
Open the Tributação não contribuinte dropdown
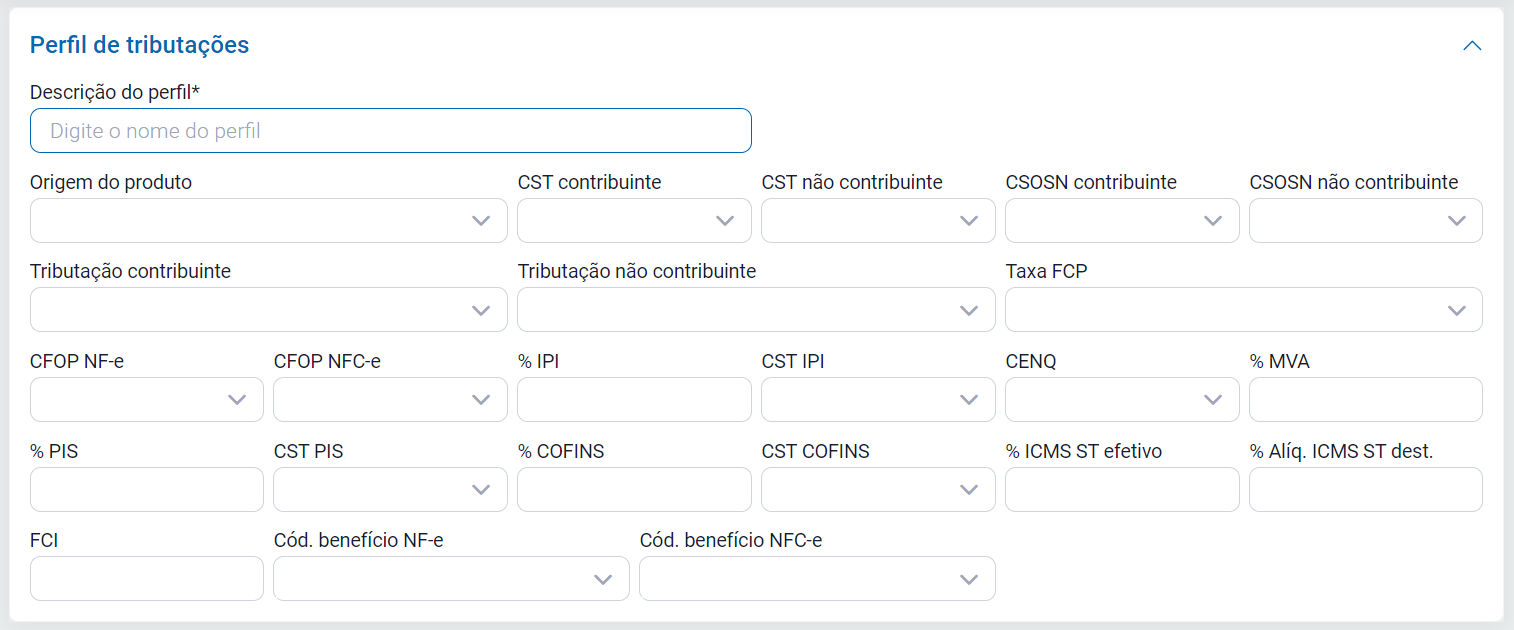[x=756, y=310]
